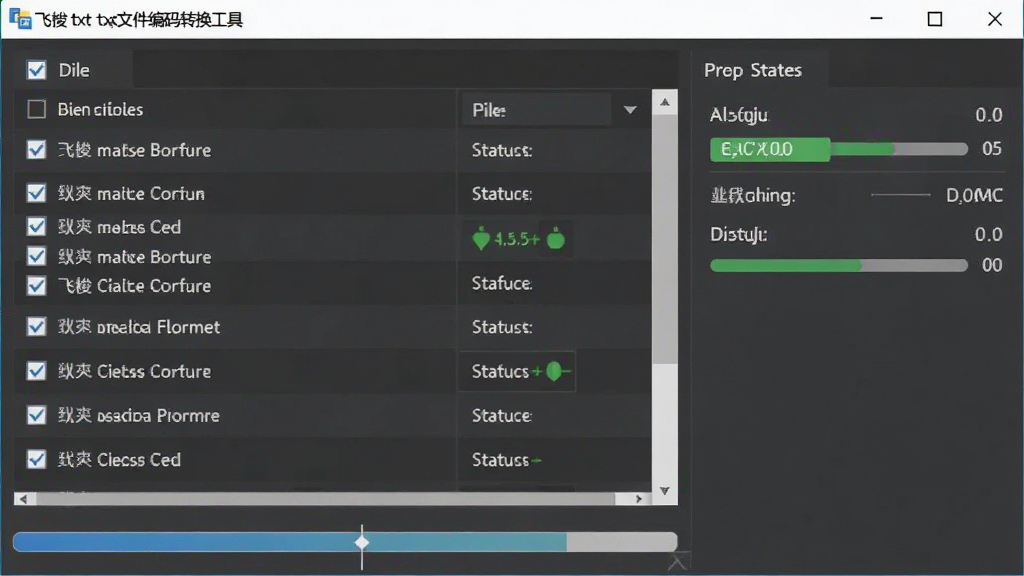Click the list's vertical scrollbar down arrow

click(x=664, y=490)
